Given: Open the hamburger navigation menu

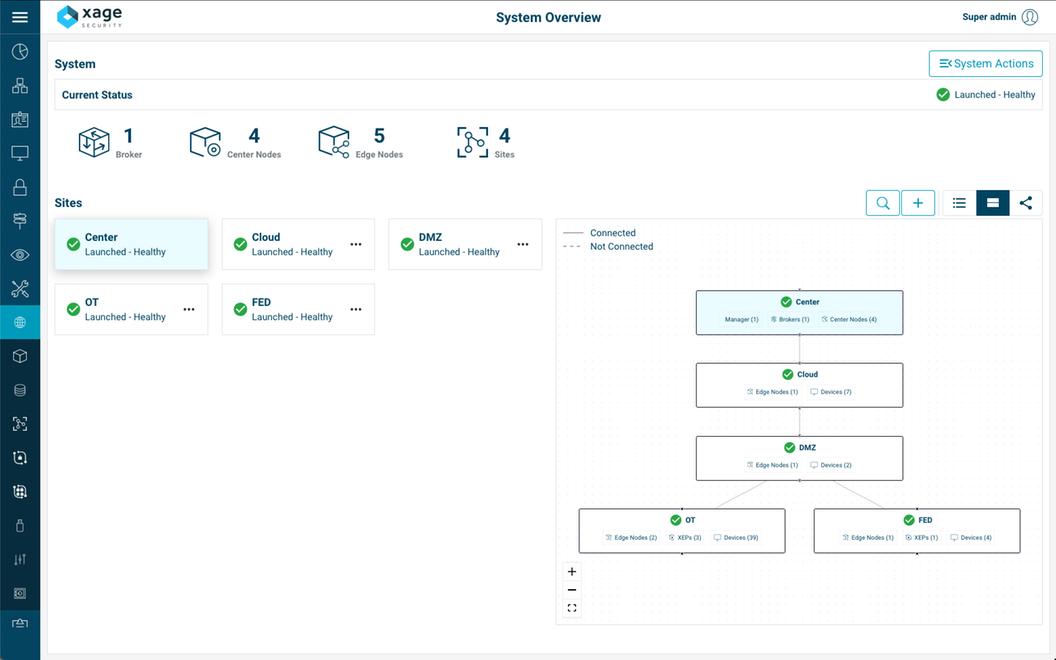Looking at the screenshot, I should click(x=20, y=17).
